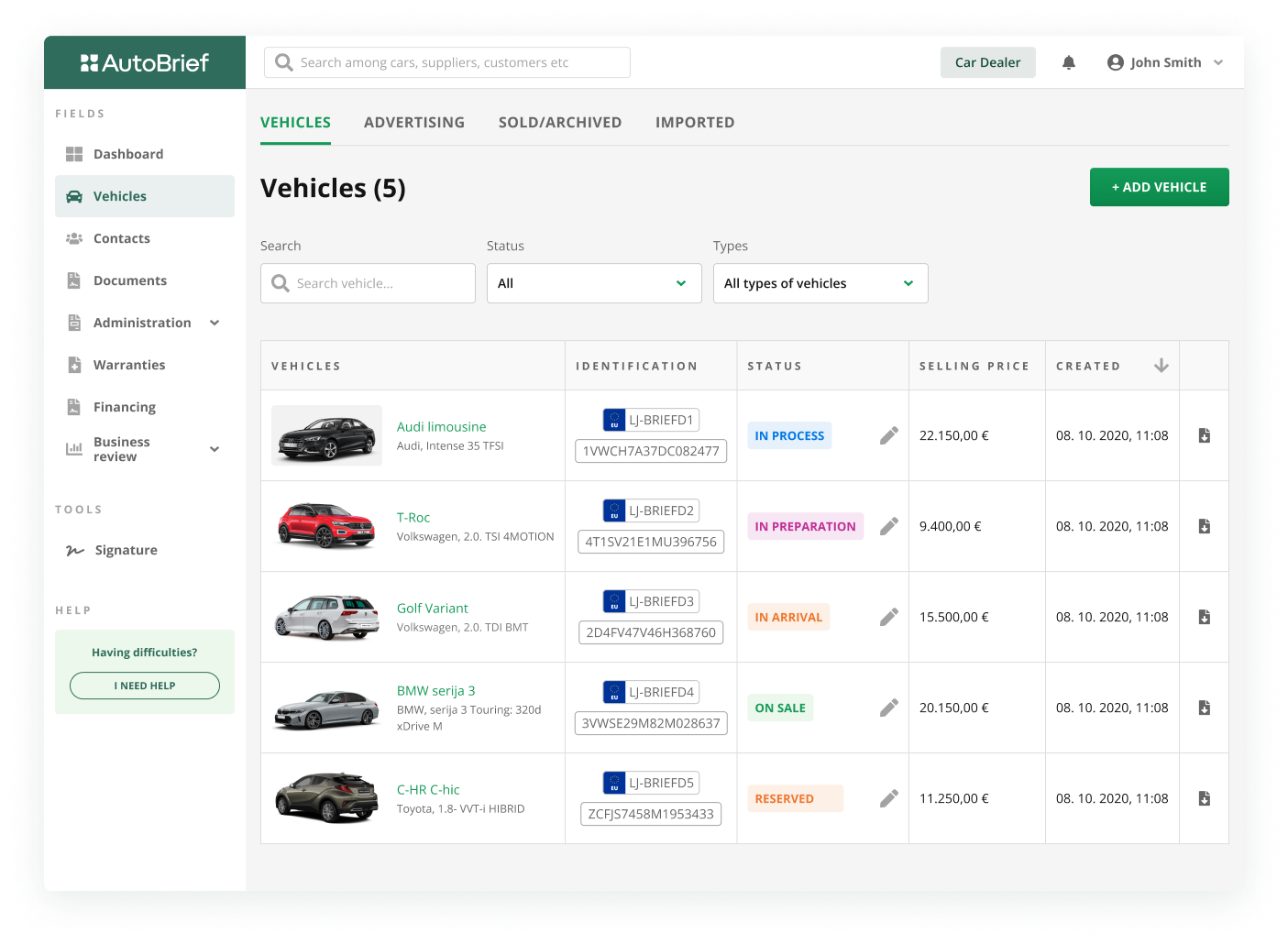
Task: Download the document for the T-Roc row
Action: 1204,526
